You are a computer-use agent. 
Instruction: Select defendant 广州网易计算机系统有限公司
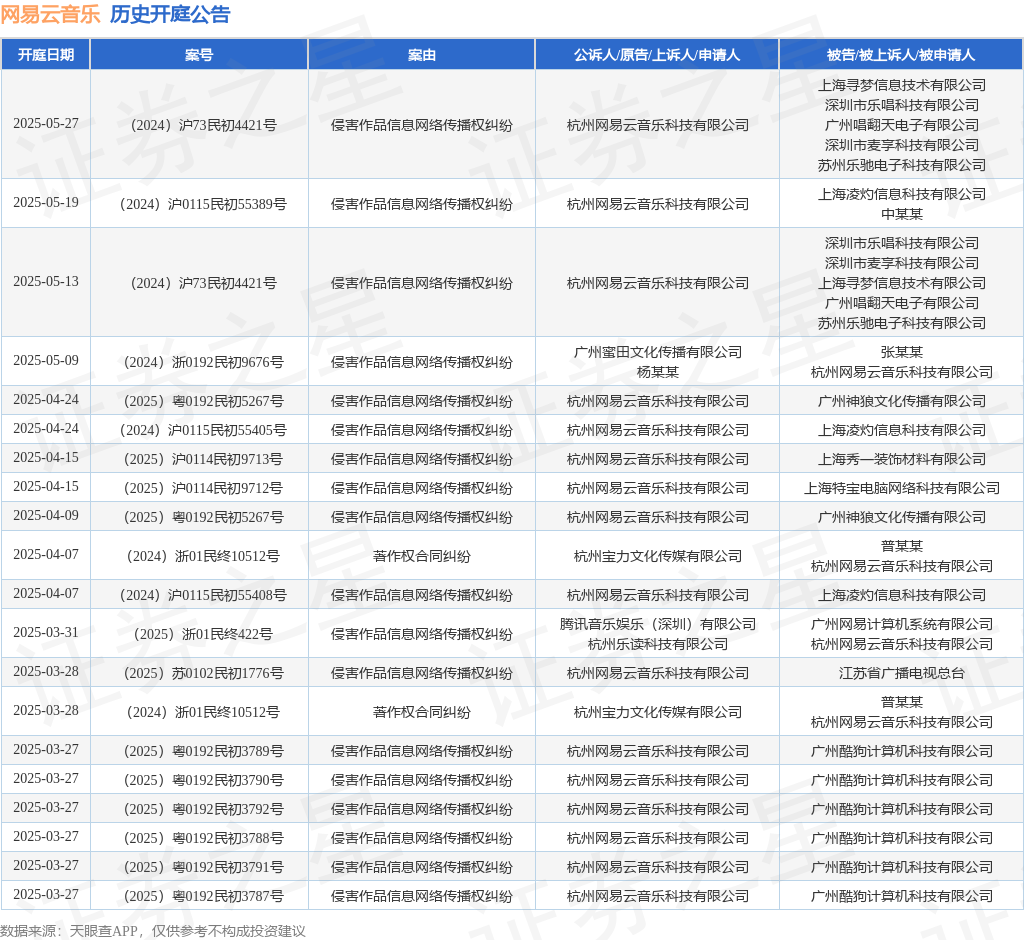(902, 624)
